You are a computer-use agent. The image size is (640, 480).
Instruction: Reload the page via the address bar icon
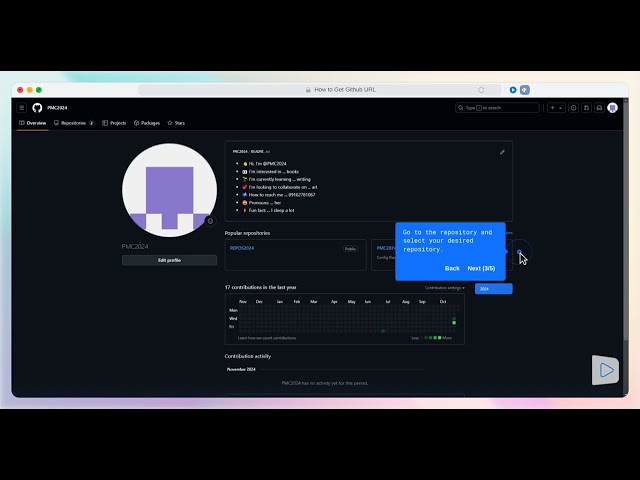point(481,90)
